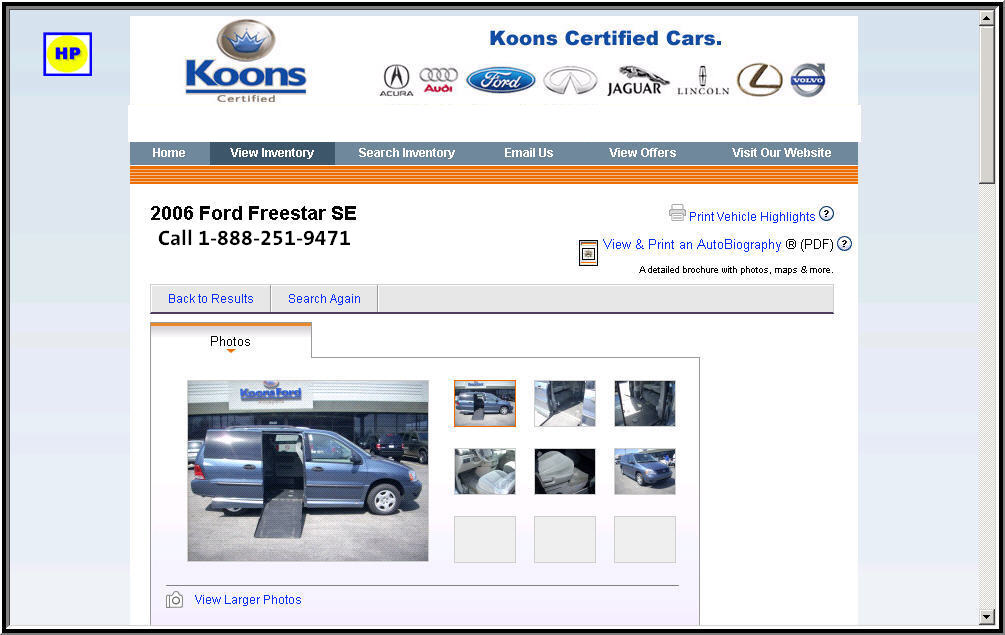Click the AutoBiography PDF brochure icon
The image size is (1005, 635).
588,252
